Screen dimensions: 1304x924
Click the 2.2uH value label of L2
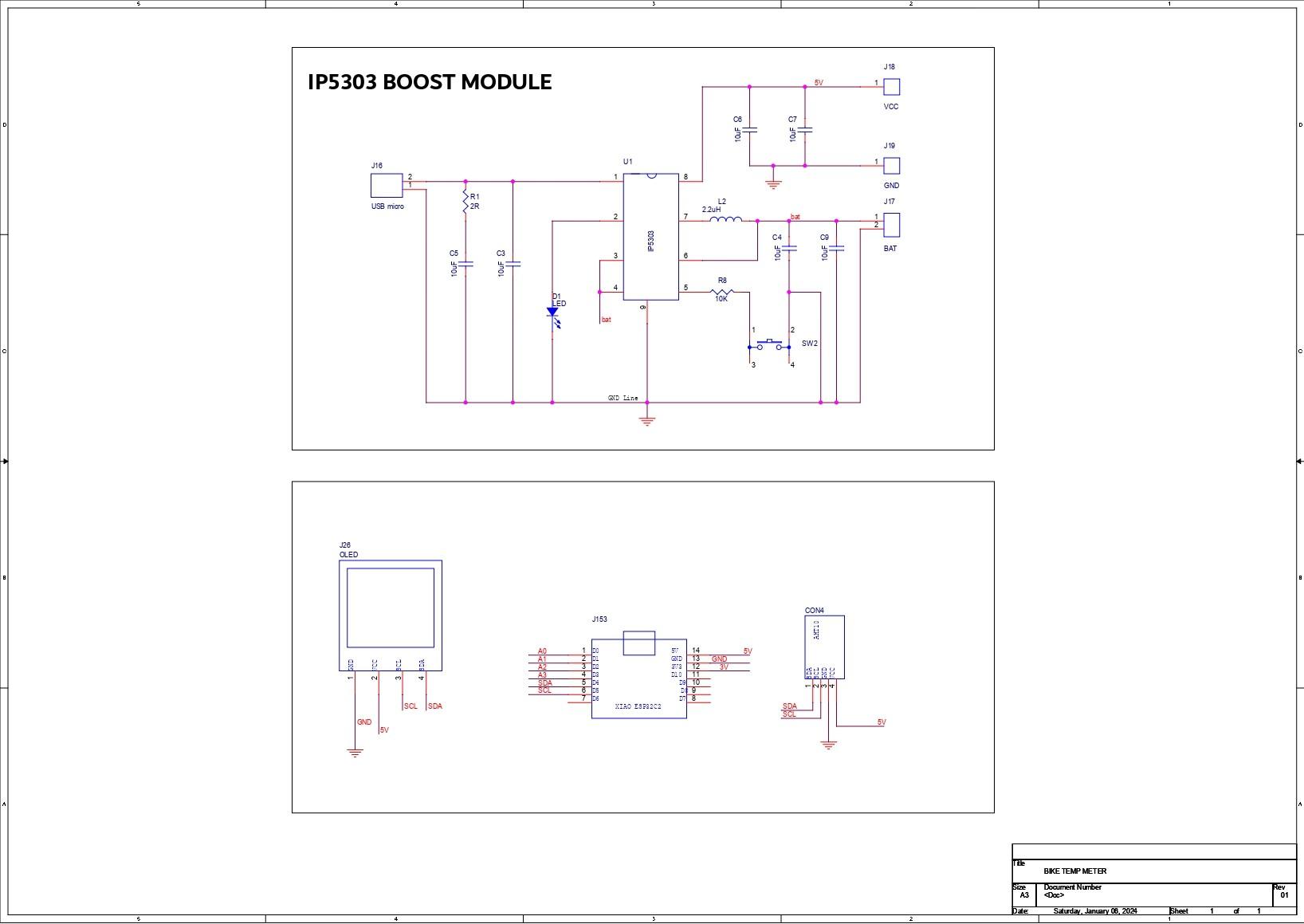[711, 210]
